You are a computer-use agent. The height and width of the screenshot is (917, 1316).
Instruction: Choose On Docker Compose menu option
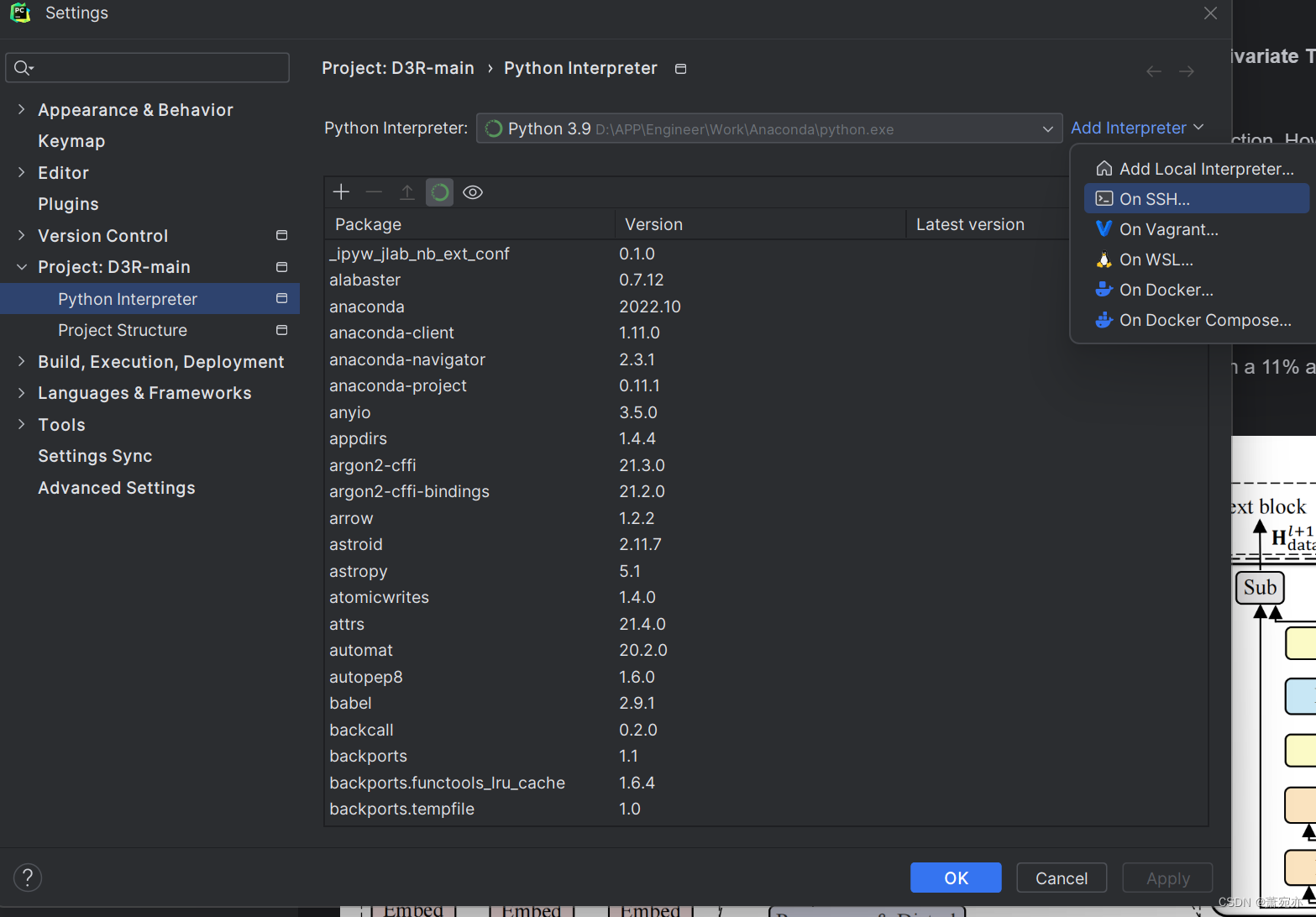1197,320
